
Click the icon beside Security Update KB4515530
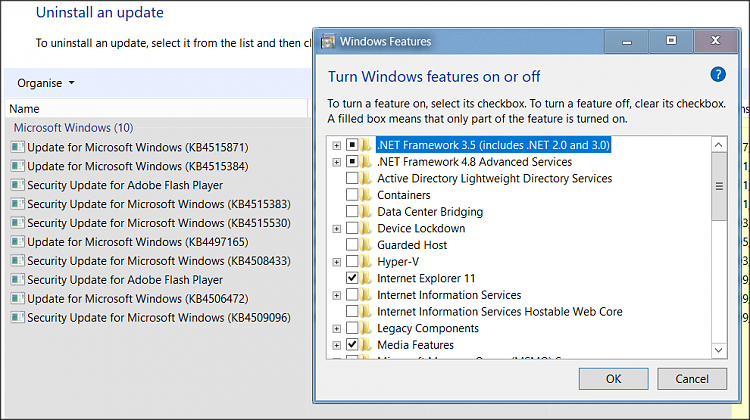point(18,223)
